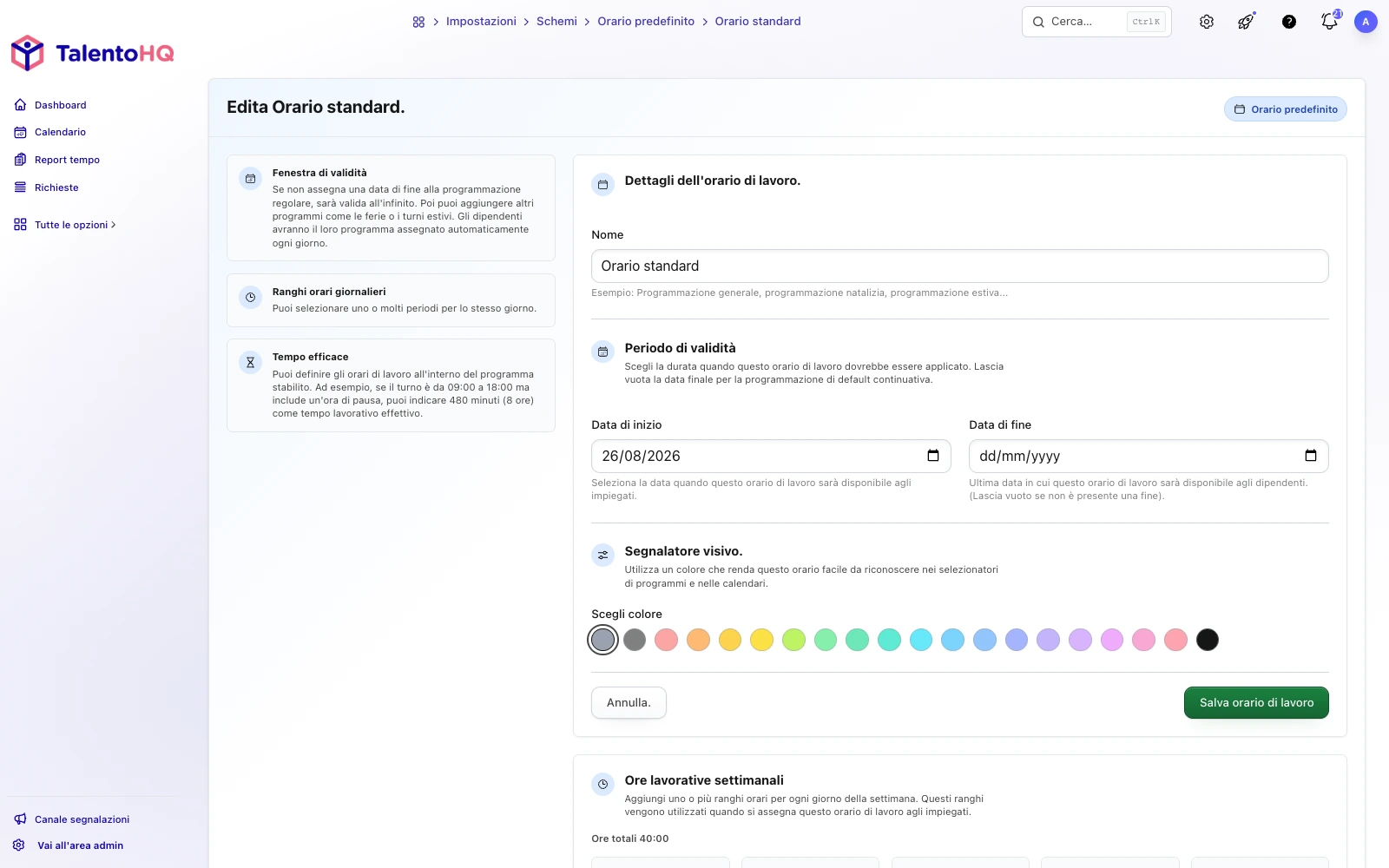Click the Tempo efficace info heading
Screen dimensions: 1389x868
[x=310, y=357]
